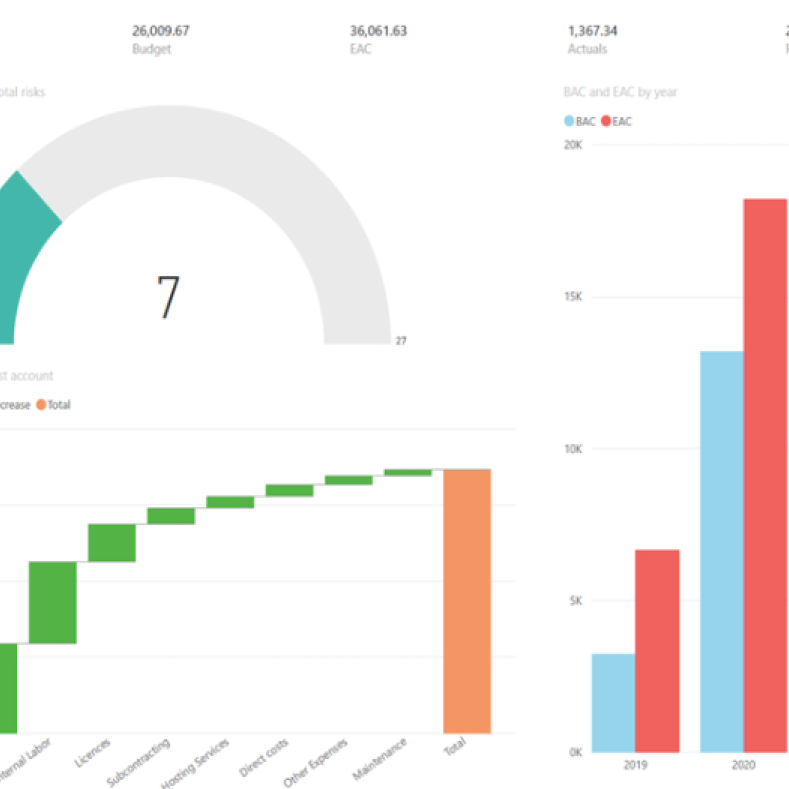Select the orange Total waterfall bar
The image size is (789, 789).
467,601
